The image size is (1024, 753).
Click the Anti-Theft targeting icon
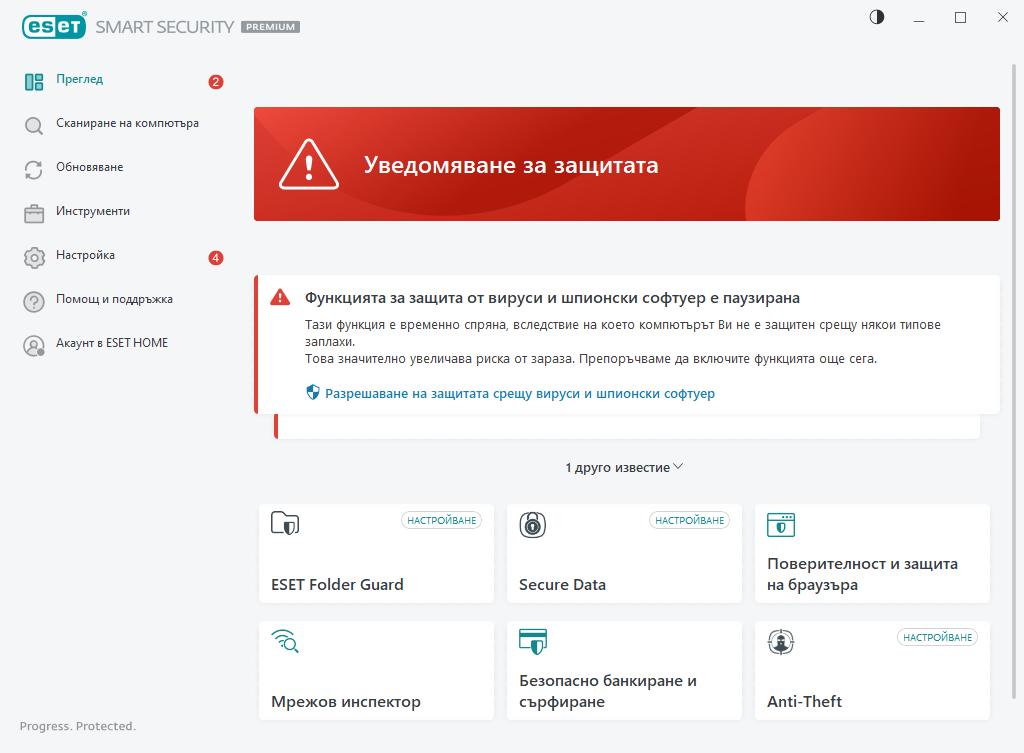coord(781,642)
